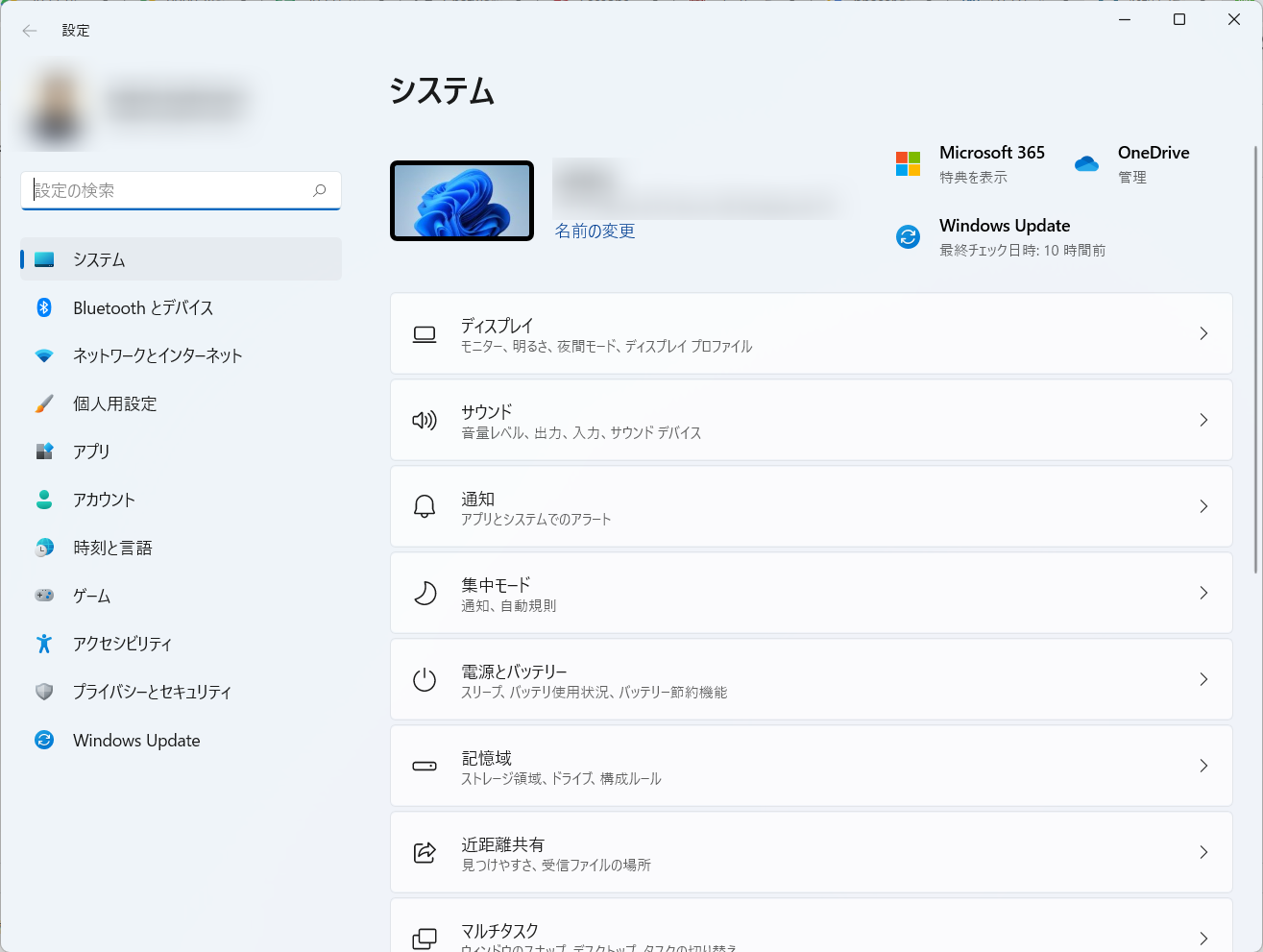The image size is (1263, 952).
Task: Click the network Wi-Fi icon in sidebar
Action: (x=44, y=355)
